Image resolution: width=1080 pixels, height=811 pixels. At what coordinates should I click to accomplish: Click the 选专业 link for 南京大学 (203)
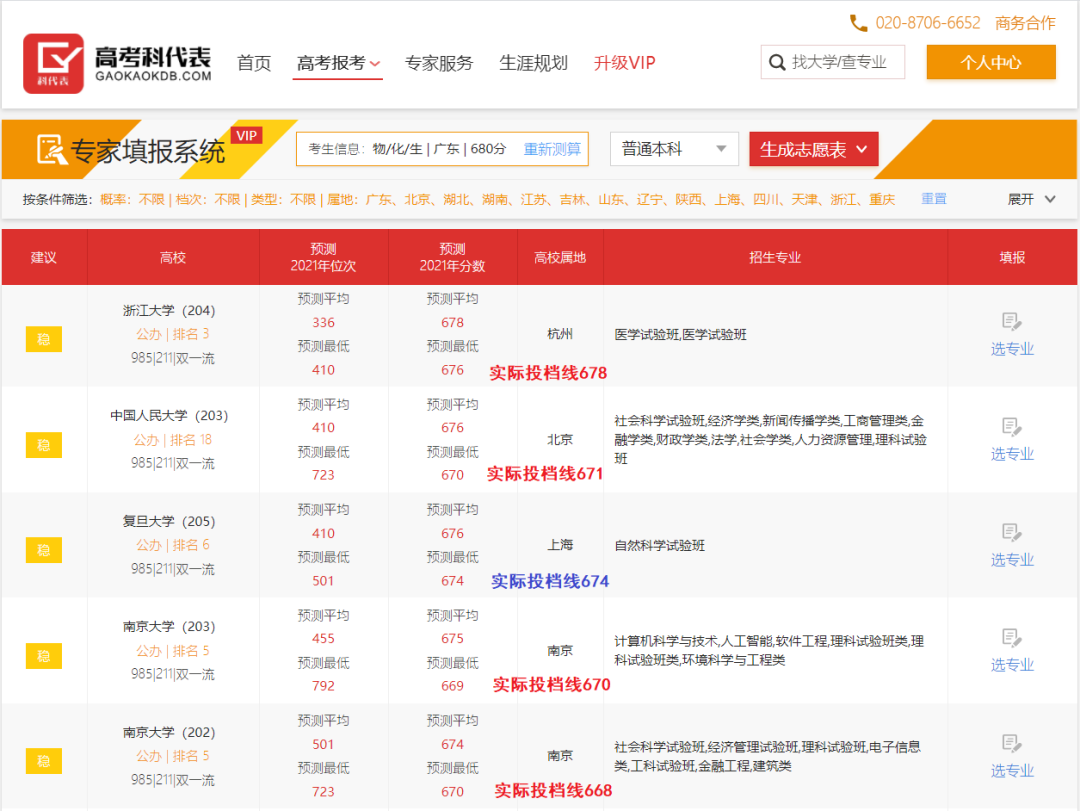1012,665
